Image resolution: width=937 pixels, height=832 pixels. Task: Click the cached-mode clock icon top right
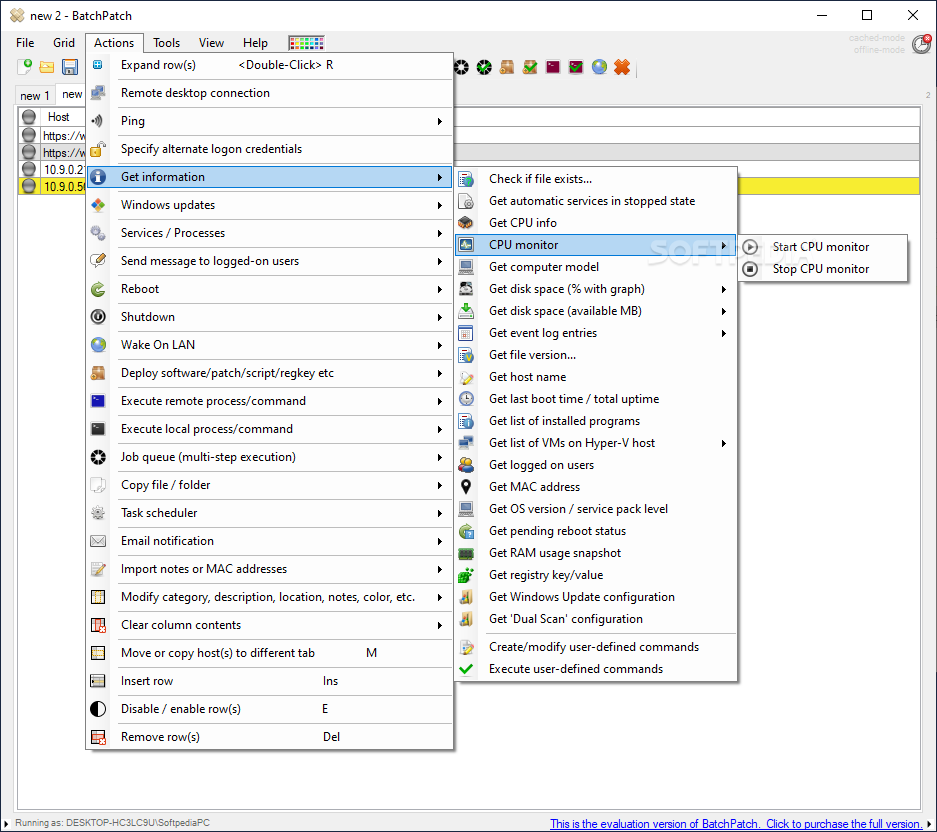pyautogui.click(x=921, y=44)
